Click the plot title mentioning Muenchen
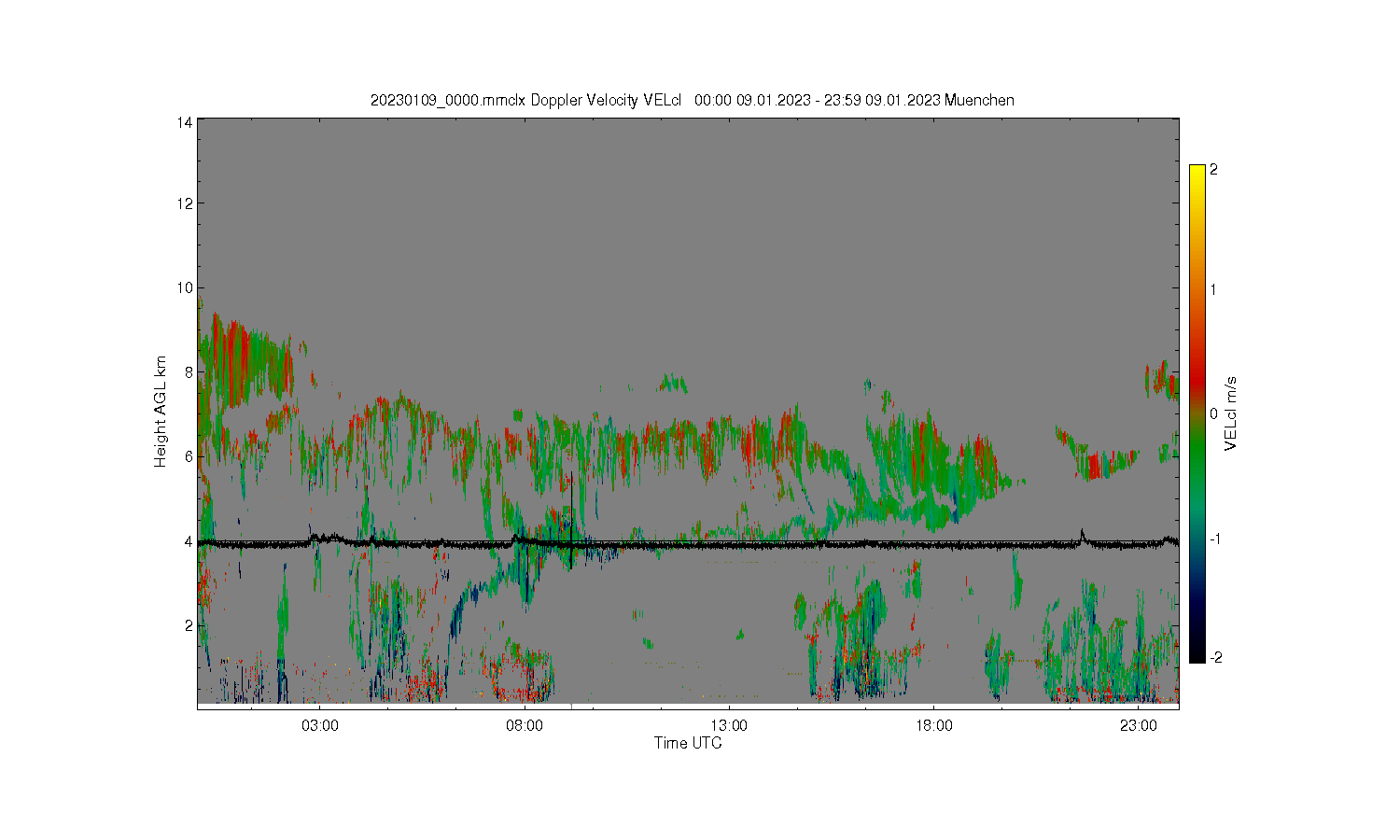The width and height of the screenshot is (1400, 840). 692,100
